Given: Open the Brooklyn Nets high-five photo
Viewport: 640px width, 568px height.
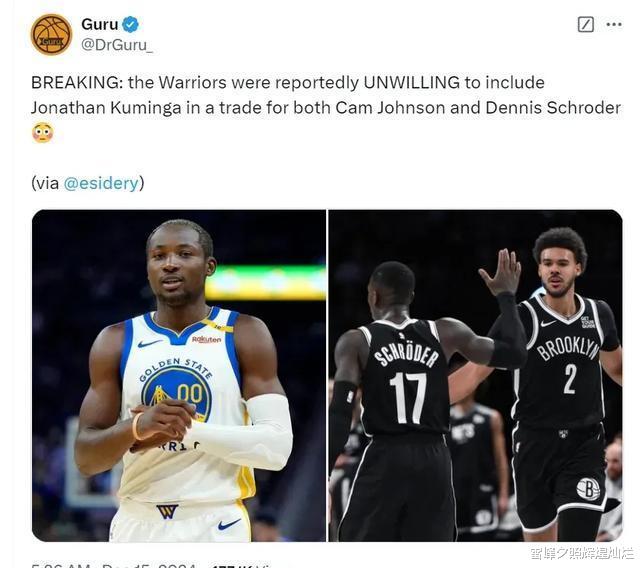Looking at the screenshot, I should pos(476,375).
